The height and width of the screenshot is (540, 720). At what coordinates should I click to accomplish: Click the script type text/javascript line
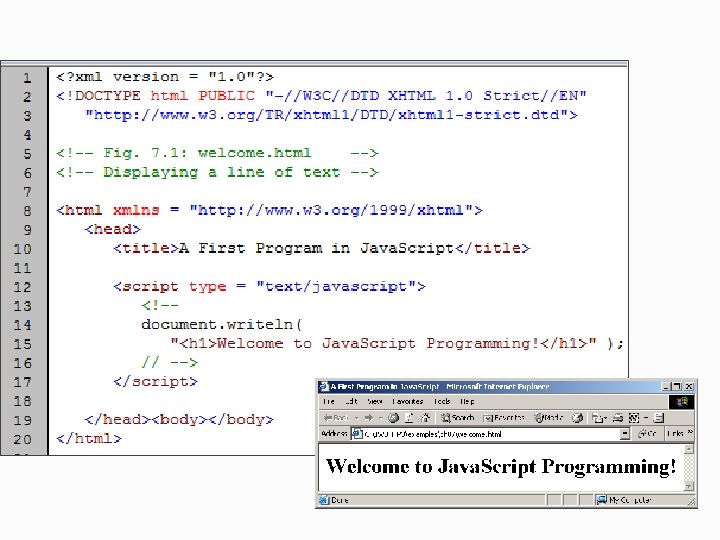click(x=270, y=287)
